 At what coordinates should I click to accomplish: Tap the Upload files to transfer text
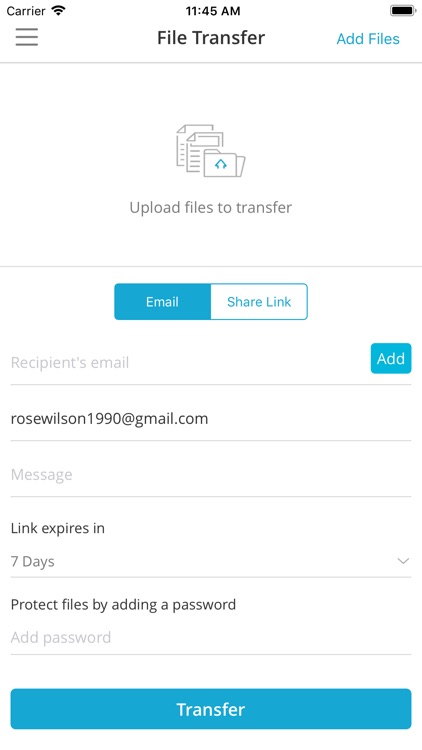click(211, 208)
